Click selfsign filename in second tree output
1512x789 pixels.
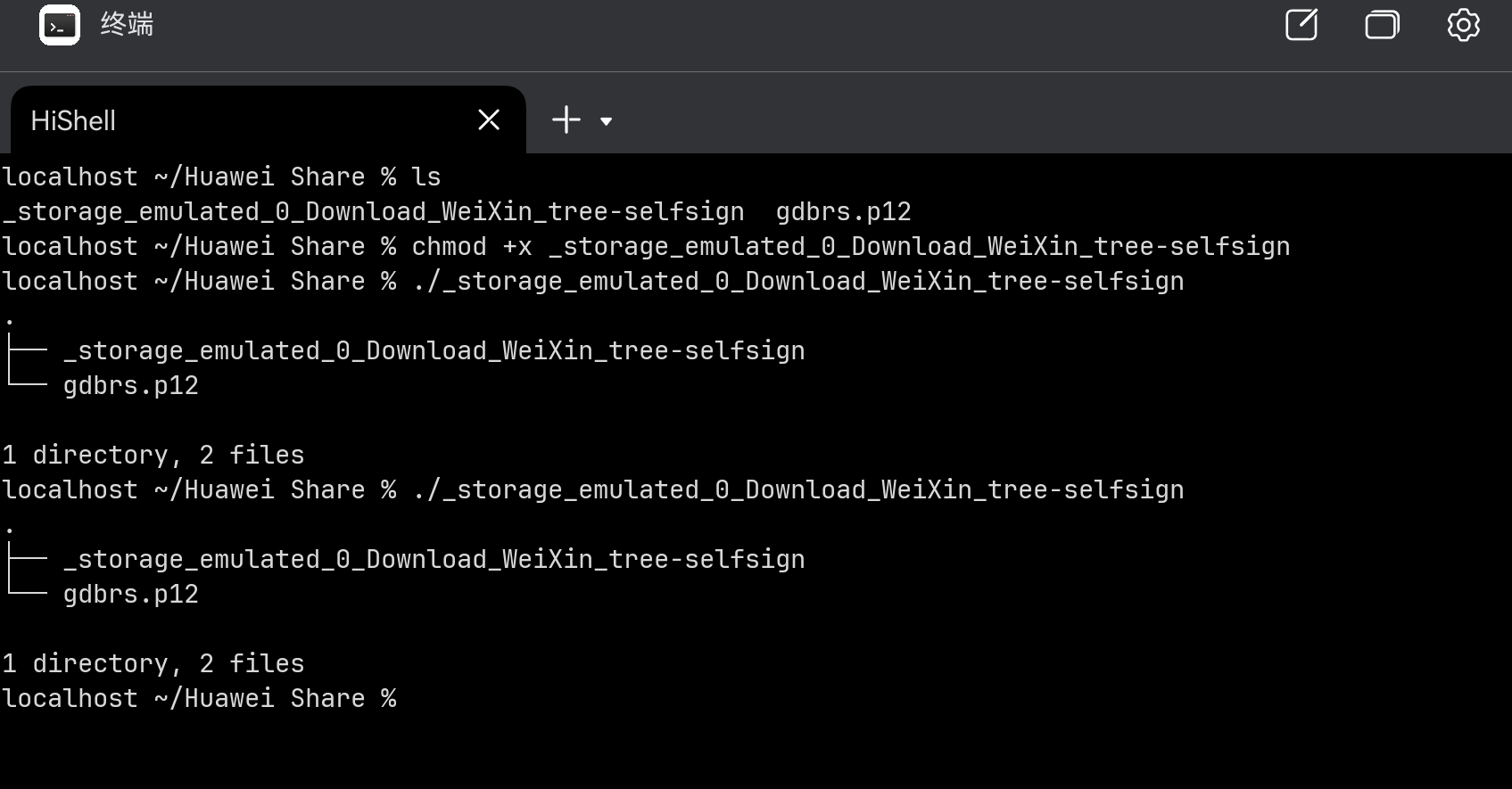(x=434, y=559)
